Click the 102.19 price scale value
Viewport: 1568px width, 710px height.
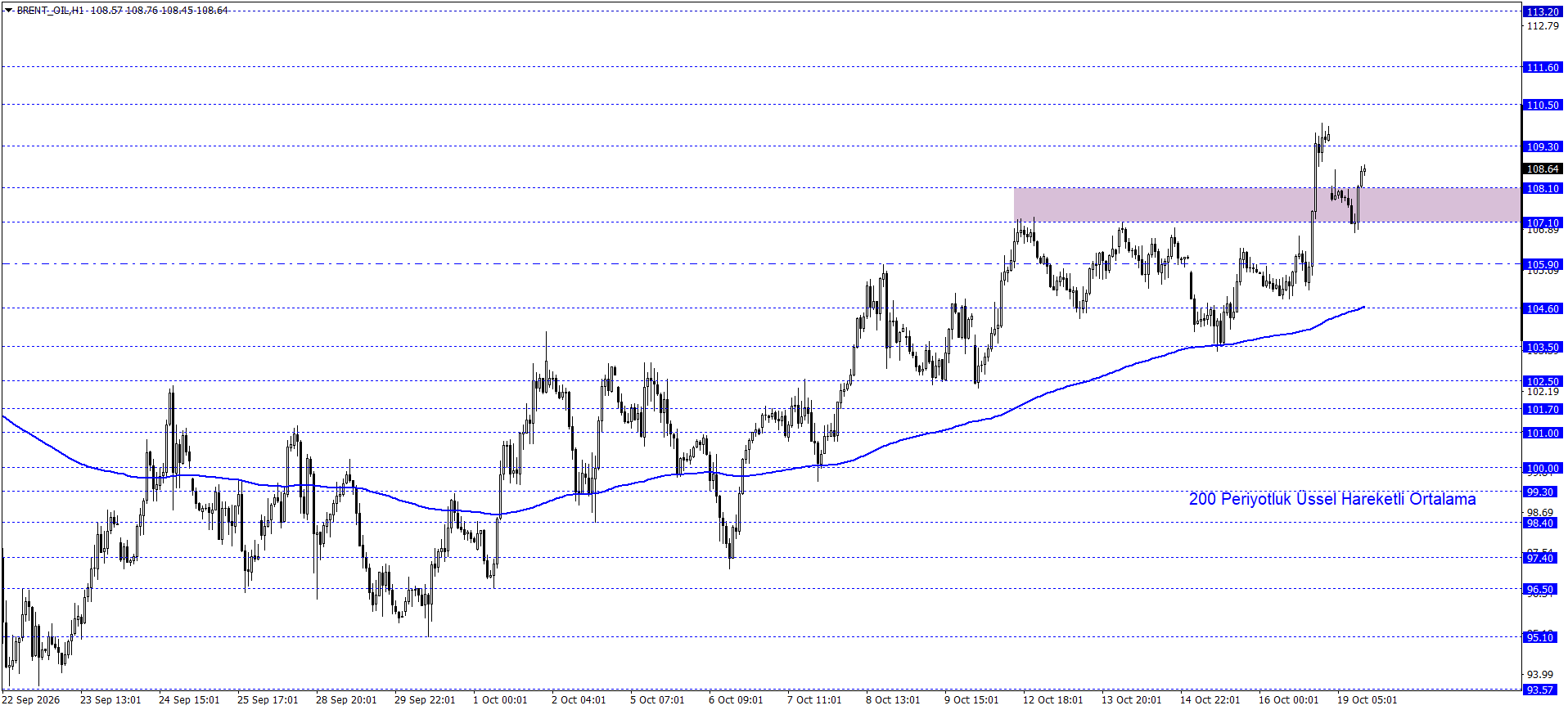pos(1543,392)
